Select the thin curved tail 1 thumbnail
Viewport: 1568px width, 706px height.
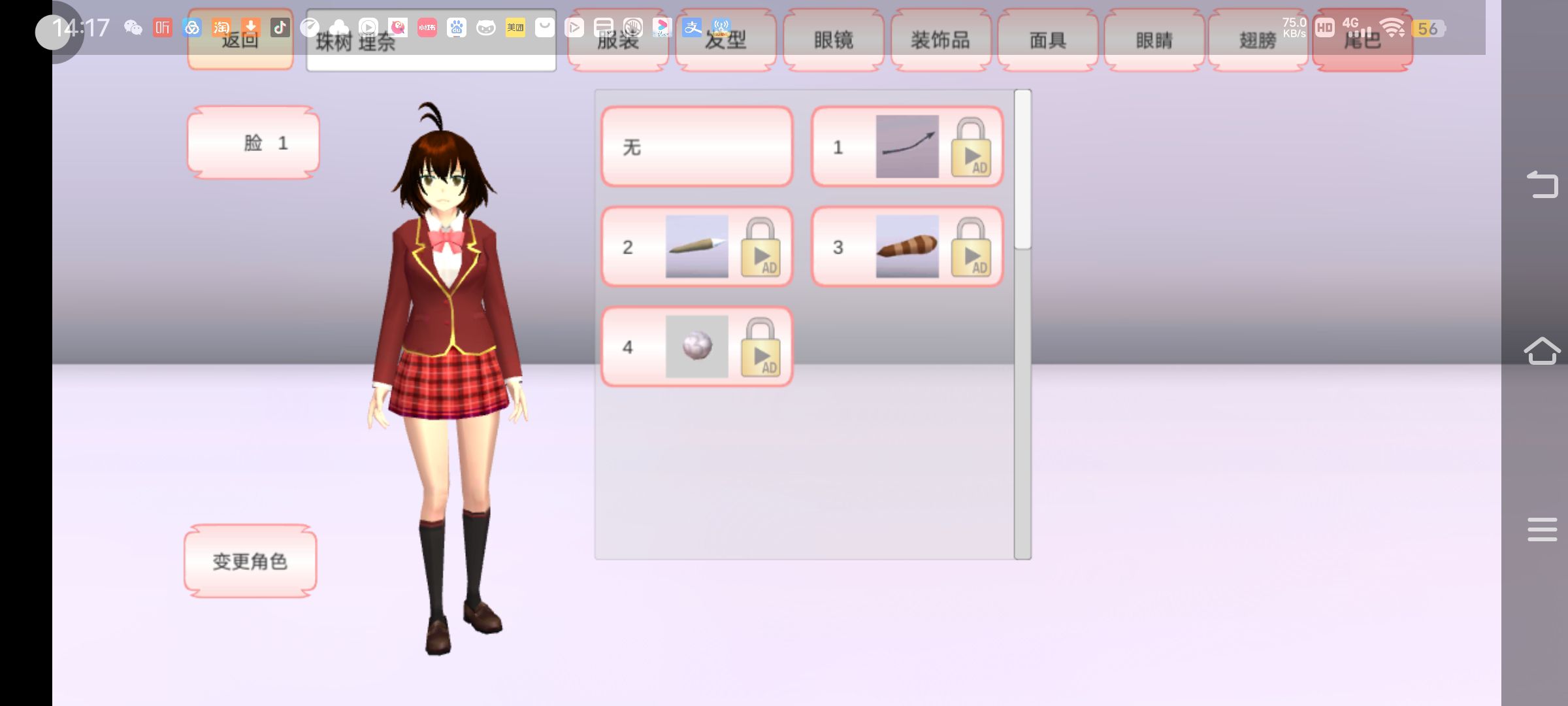point(907,147)
